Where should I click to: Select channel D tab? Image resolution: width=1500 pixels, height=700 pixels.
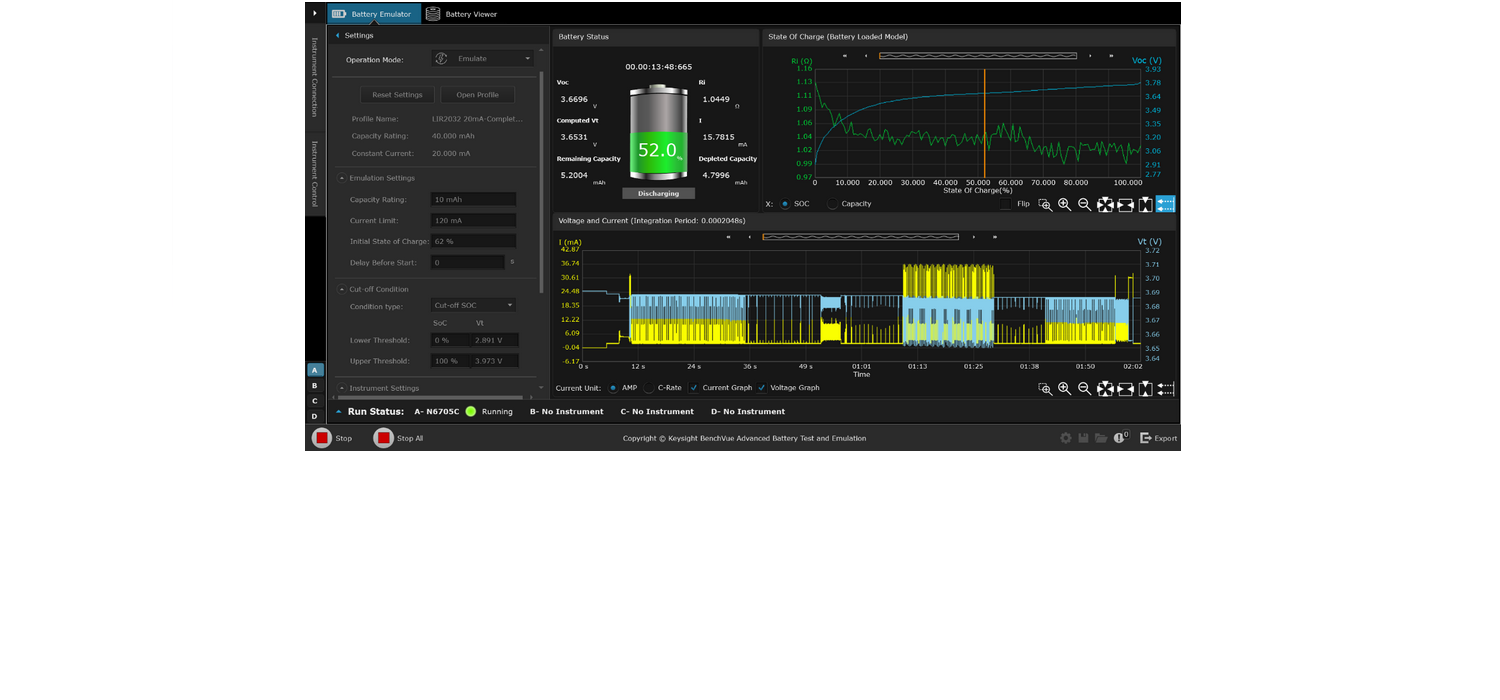(x=315, y=416)
